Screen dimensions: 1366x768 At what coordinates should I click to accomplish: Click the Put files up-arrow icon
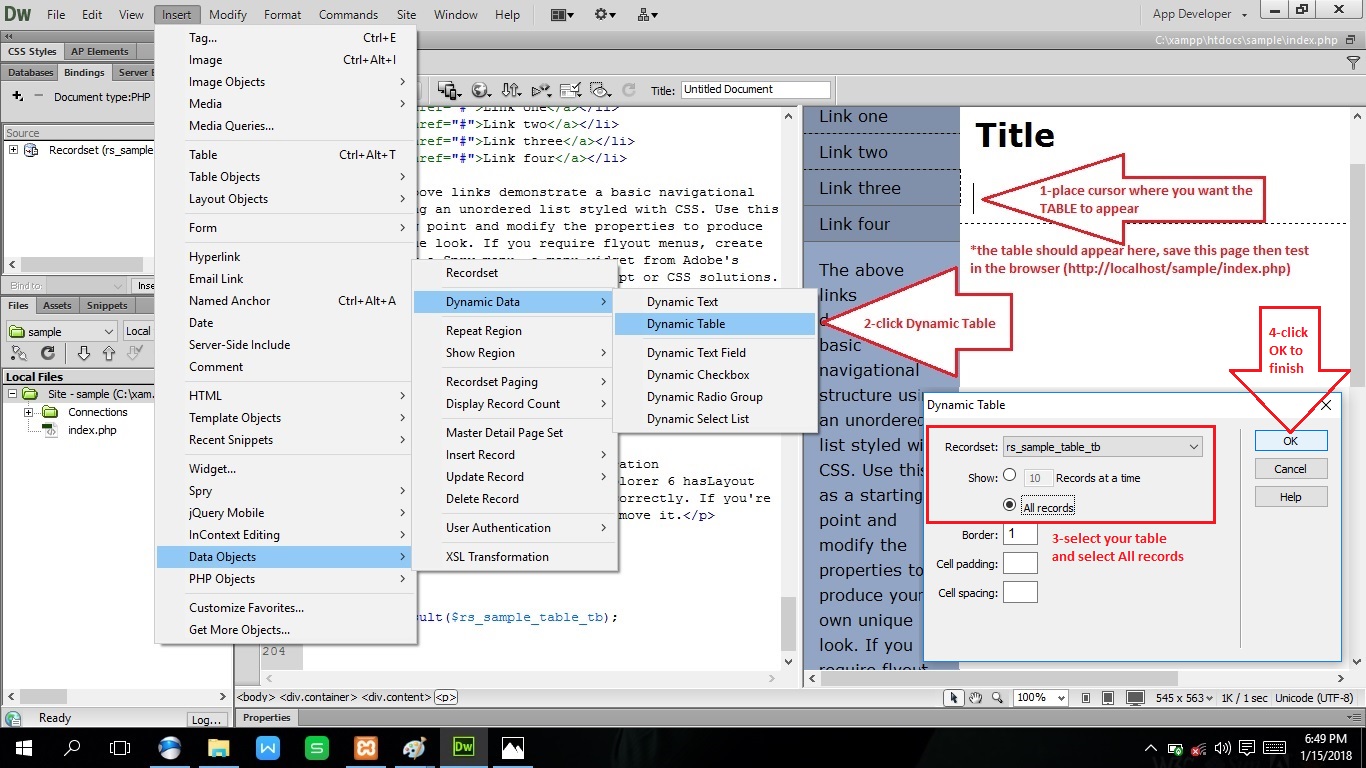coord(109,353)
